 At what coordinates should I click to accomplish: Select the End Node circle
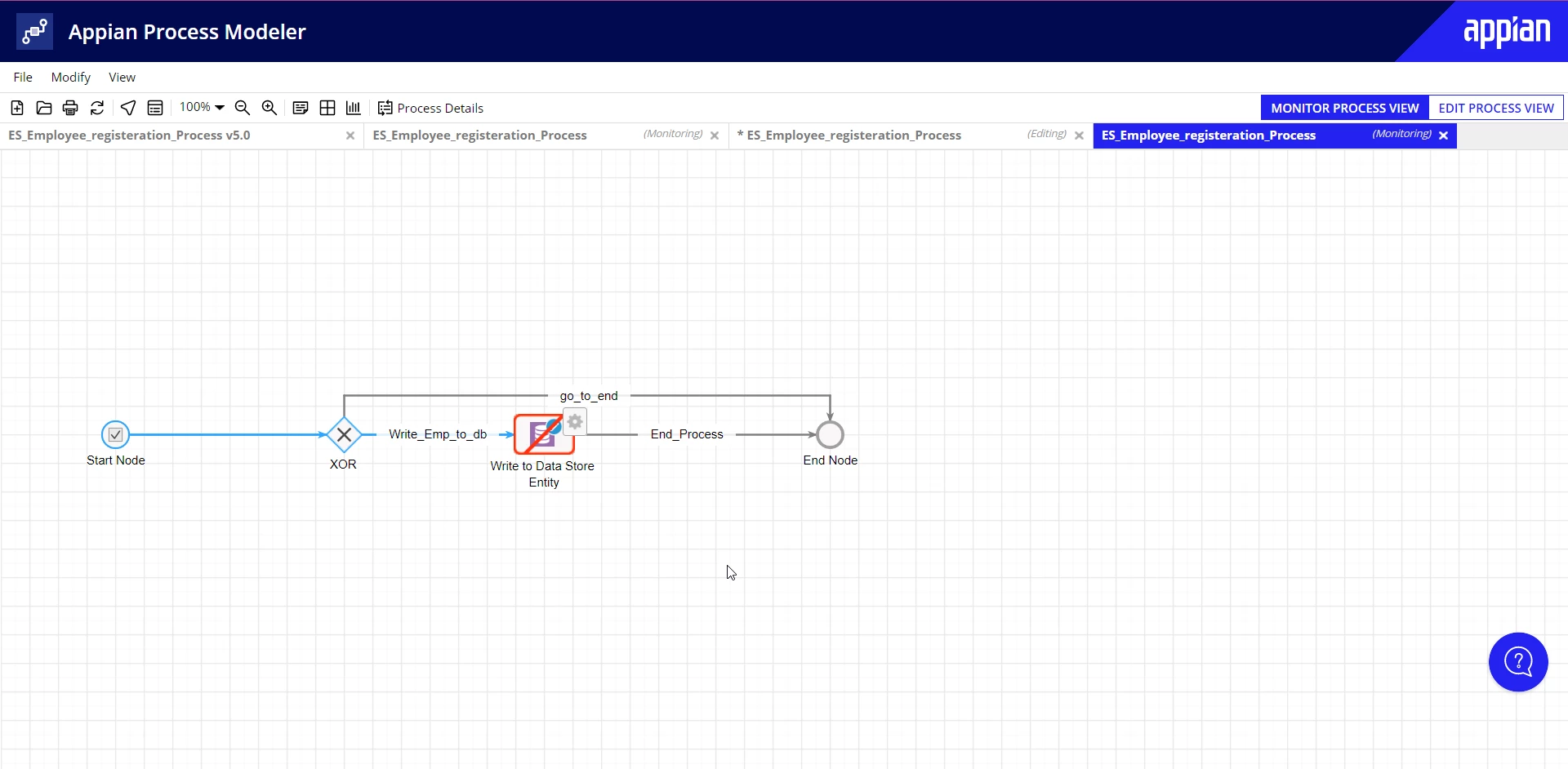click(830, 434)
